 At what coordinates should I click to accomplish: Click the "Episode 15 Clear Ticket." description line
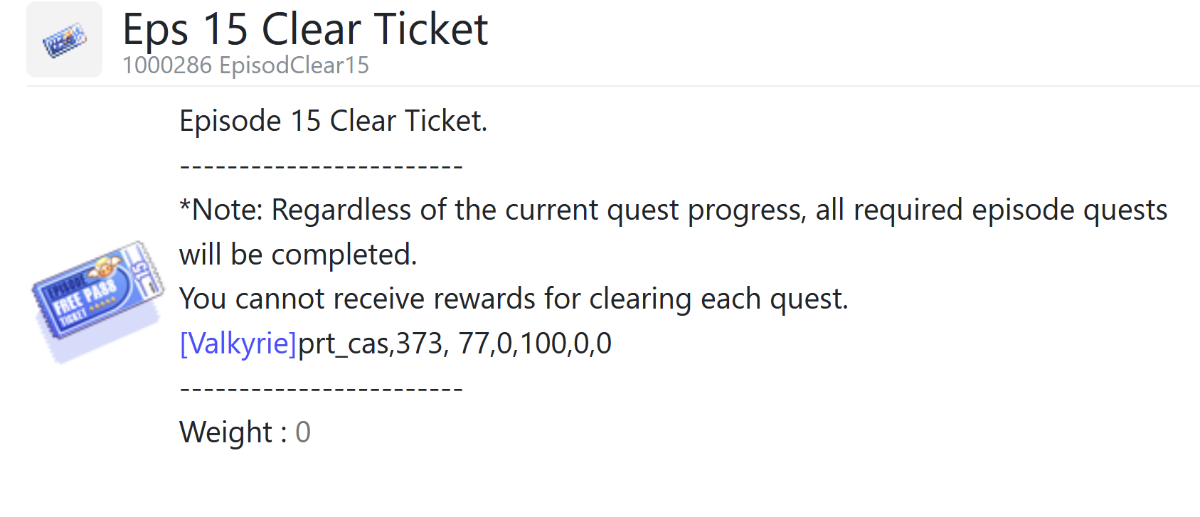pyautogui.click(x=333, y=122)
